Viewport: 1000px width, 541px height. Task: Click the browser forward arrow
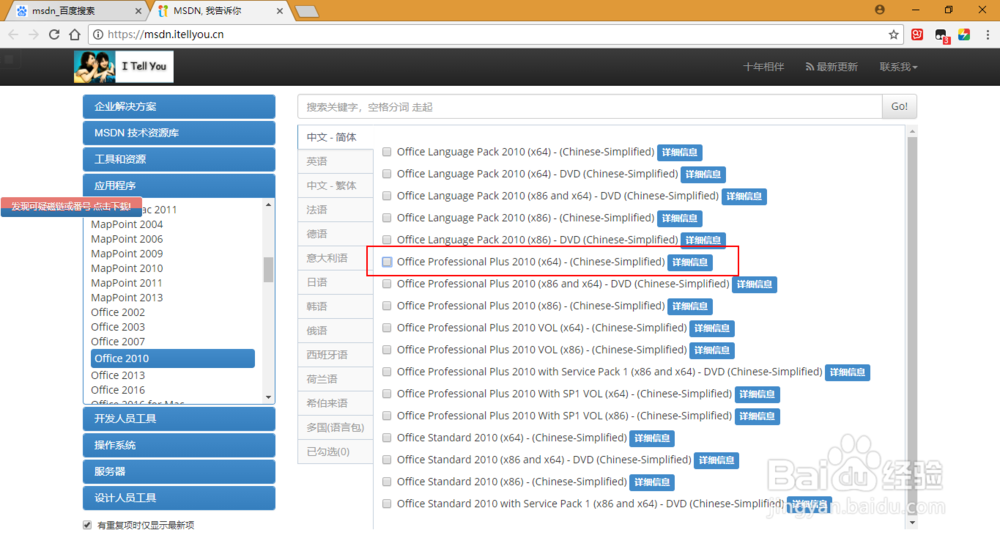pyautogui.click(x=33, y=34)
